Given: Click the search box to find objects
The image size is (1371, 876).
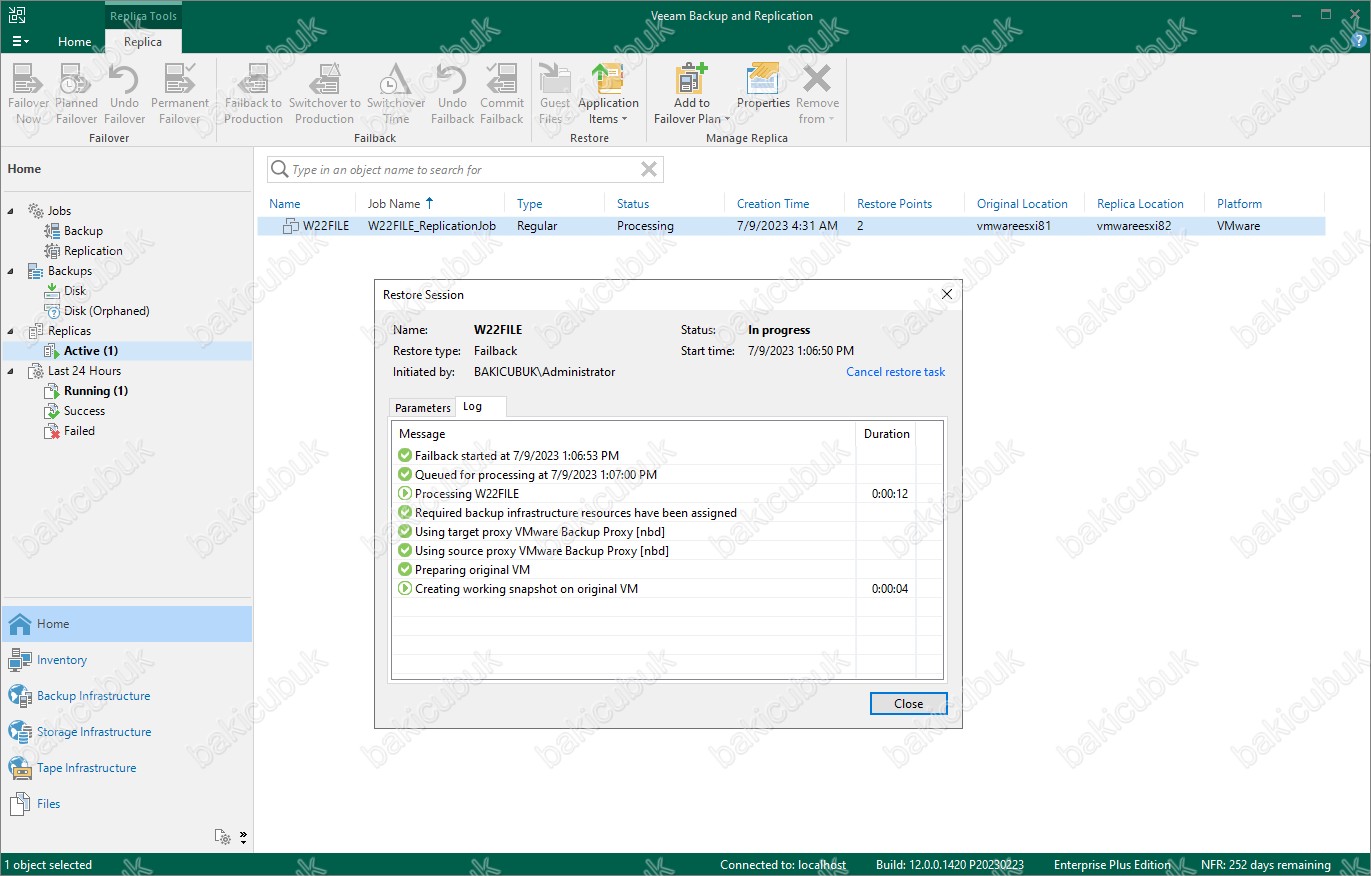Looking at the screenshot, I should point(465,170).
